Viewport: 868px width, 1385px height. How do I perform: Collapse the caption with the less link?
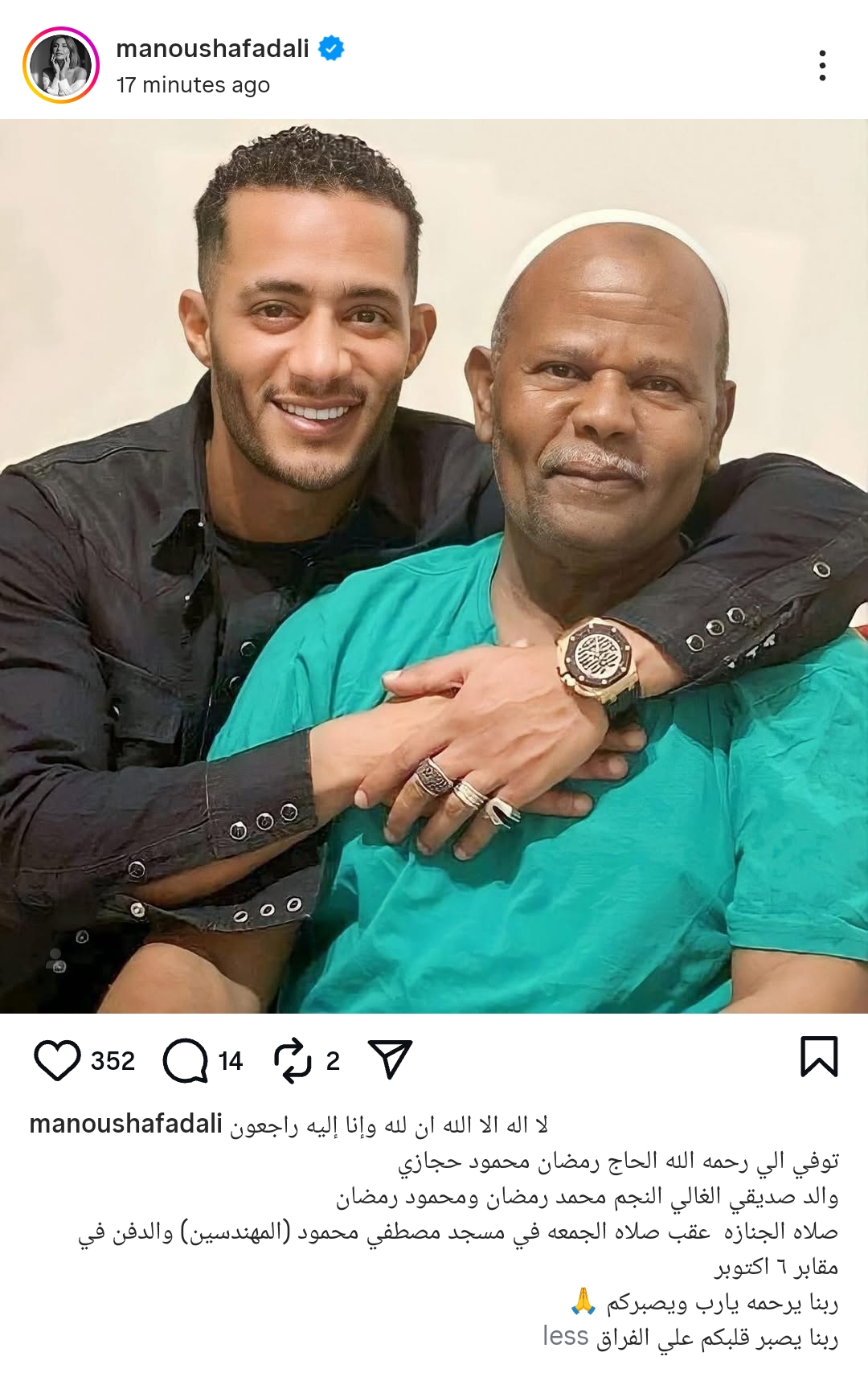pyautogui.click(x=566, y=1336)
